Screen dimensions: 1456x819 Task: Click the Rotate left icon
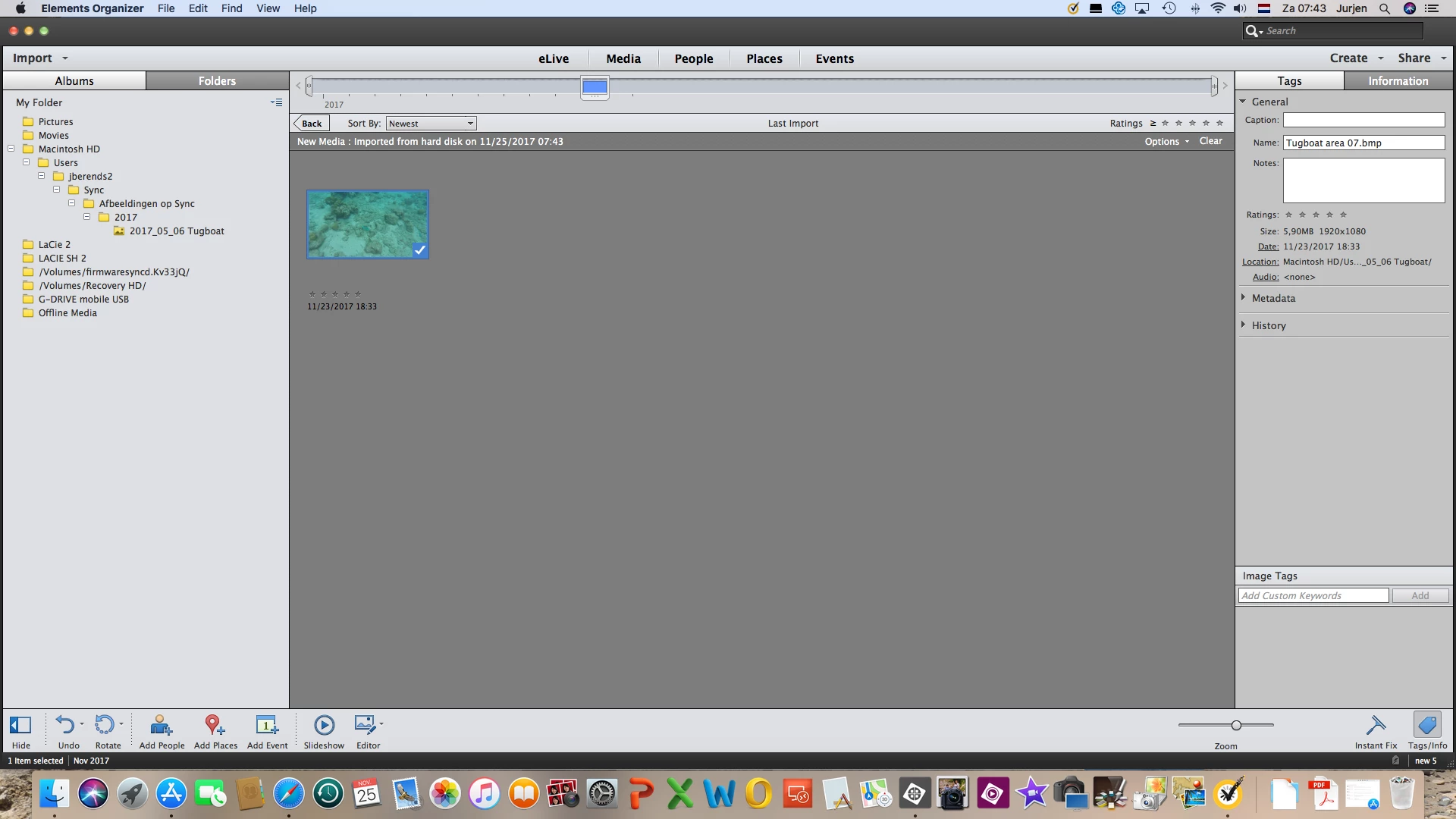click(x=105, y=726)
